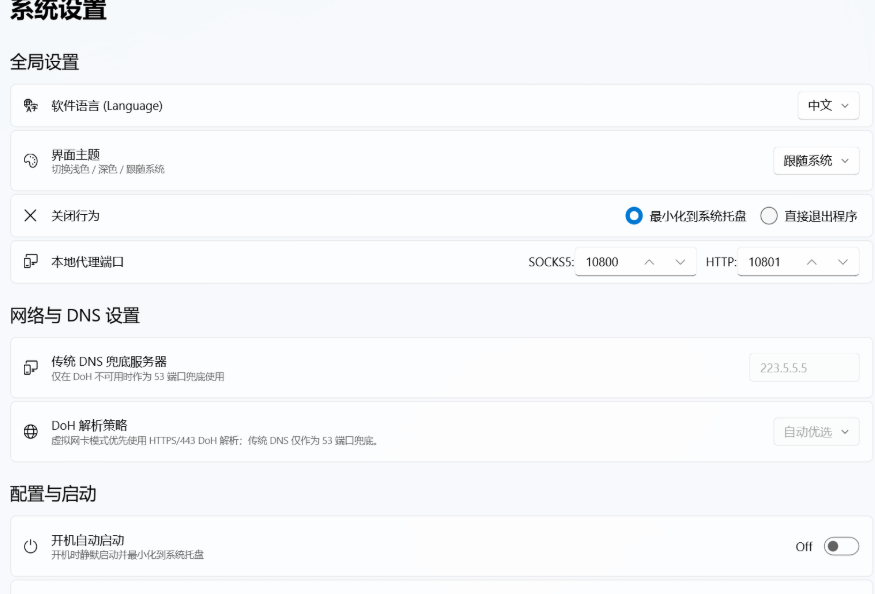Image resolution: width=875 pixels, height=594 pixels.
Task: Decrease the HTTP port with down arrow
Action: (x=843, y=262)
